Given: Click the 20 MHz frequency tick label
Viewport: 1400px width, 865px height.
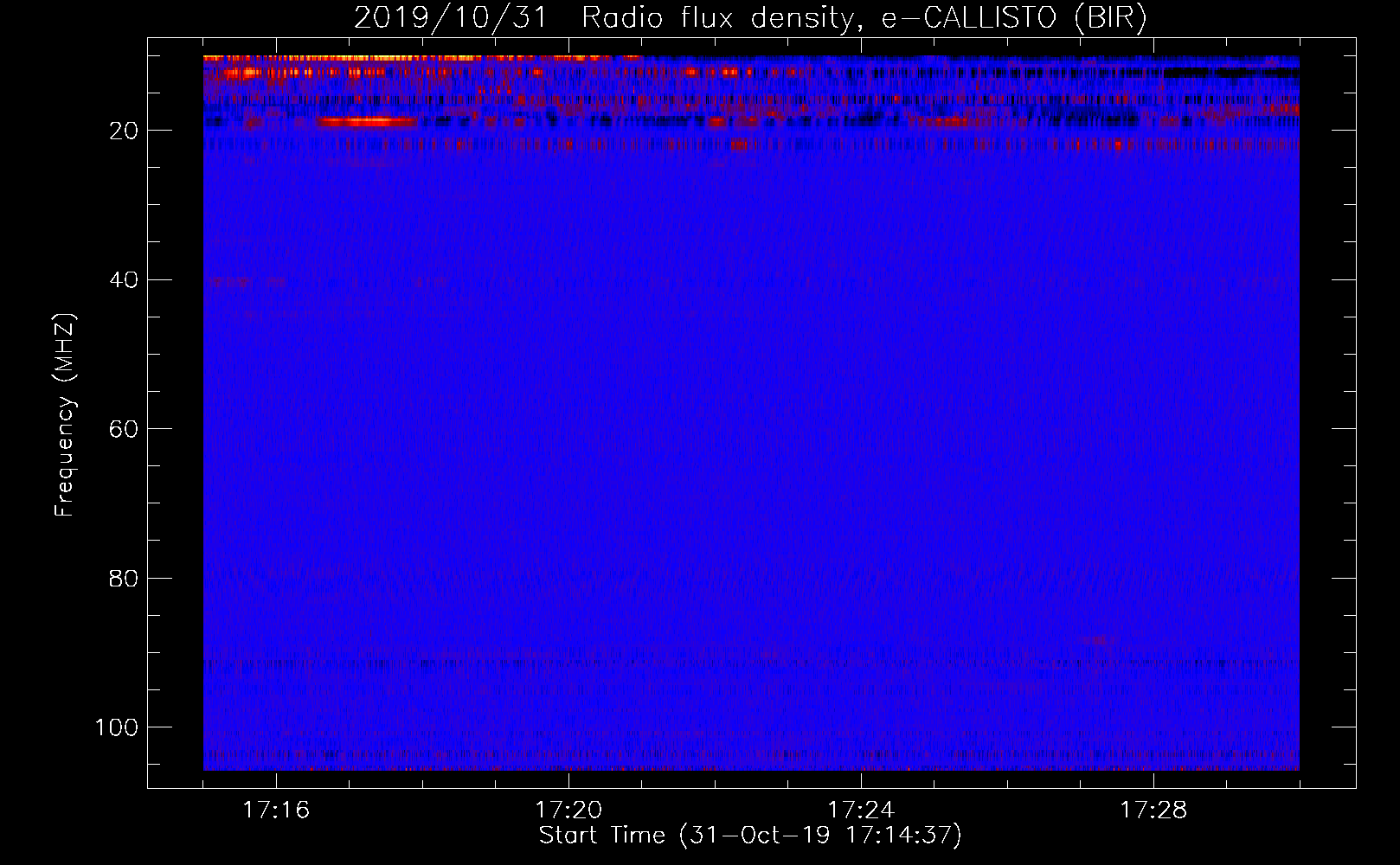Looking at the screenshot, I should coord(124,131).
